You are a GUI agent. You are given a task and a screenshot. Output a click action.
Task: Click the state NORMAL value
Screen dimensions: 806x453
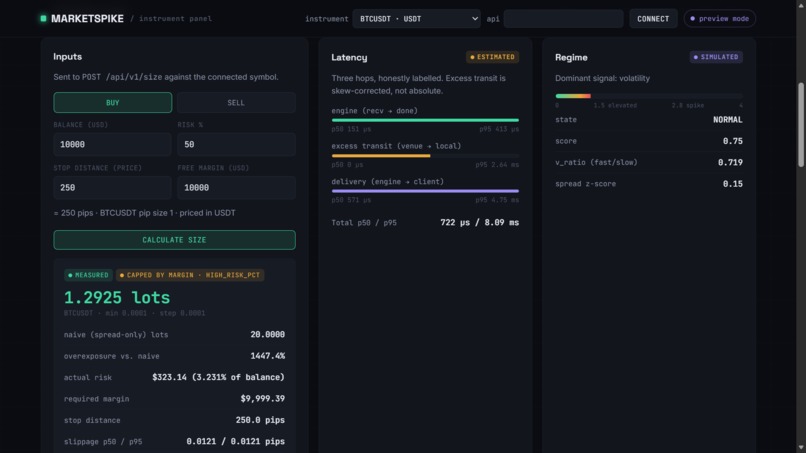click(x=727, y=120)
